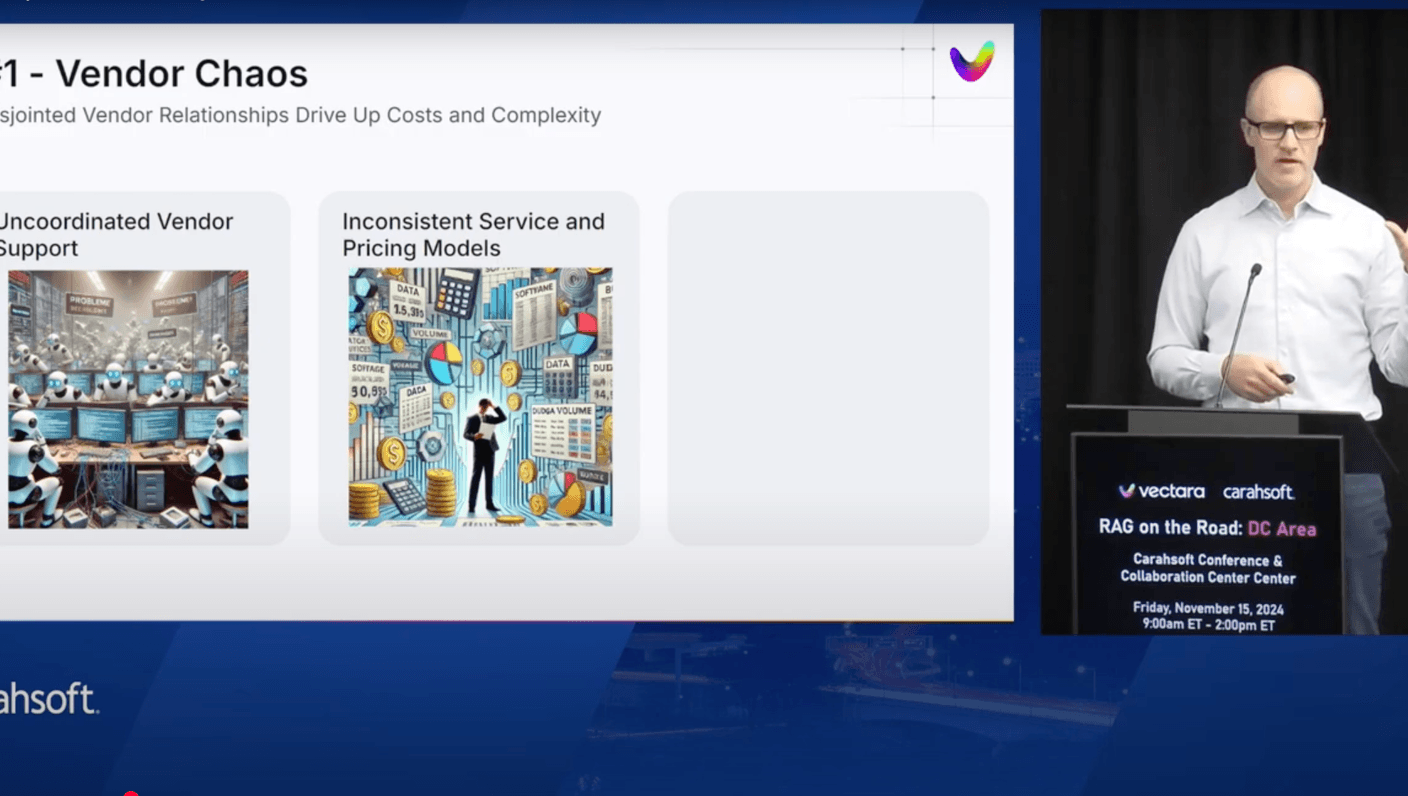1408x796 pixels.
Task: Click the "Friday, November 15, 2024" date
Action: [x=1207, y=608]
